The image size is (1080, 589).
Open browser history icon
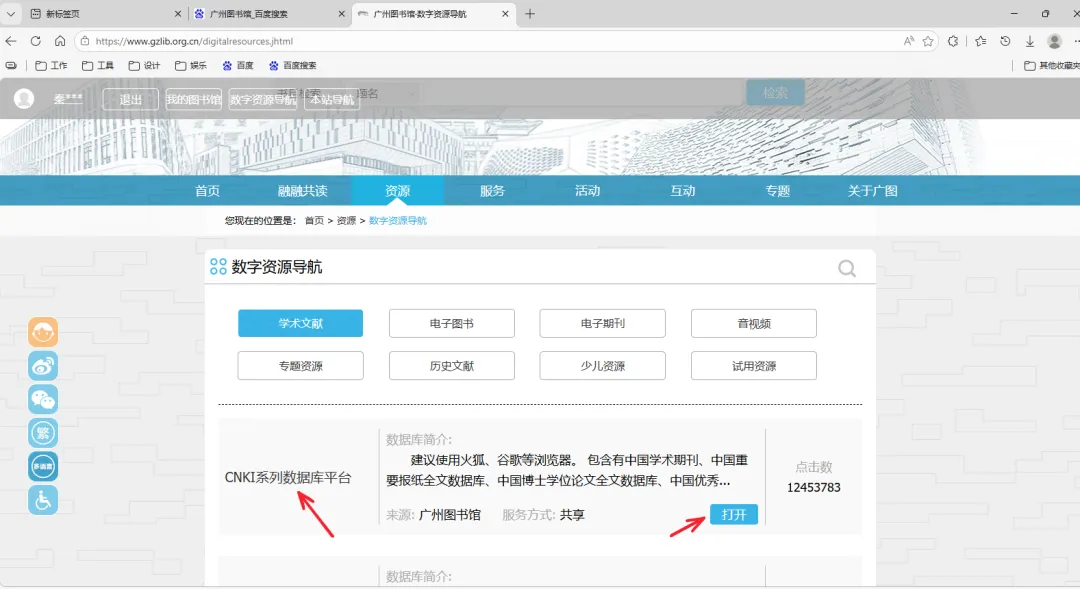(1006, 41)
